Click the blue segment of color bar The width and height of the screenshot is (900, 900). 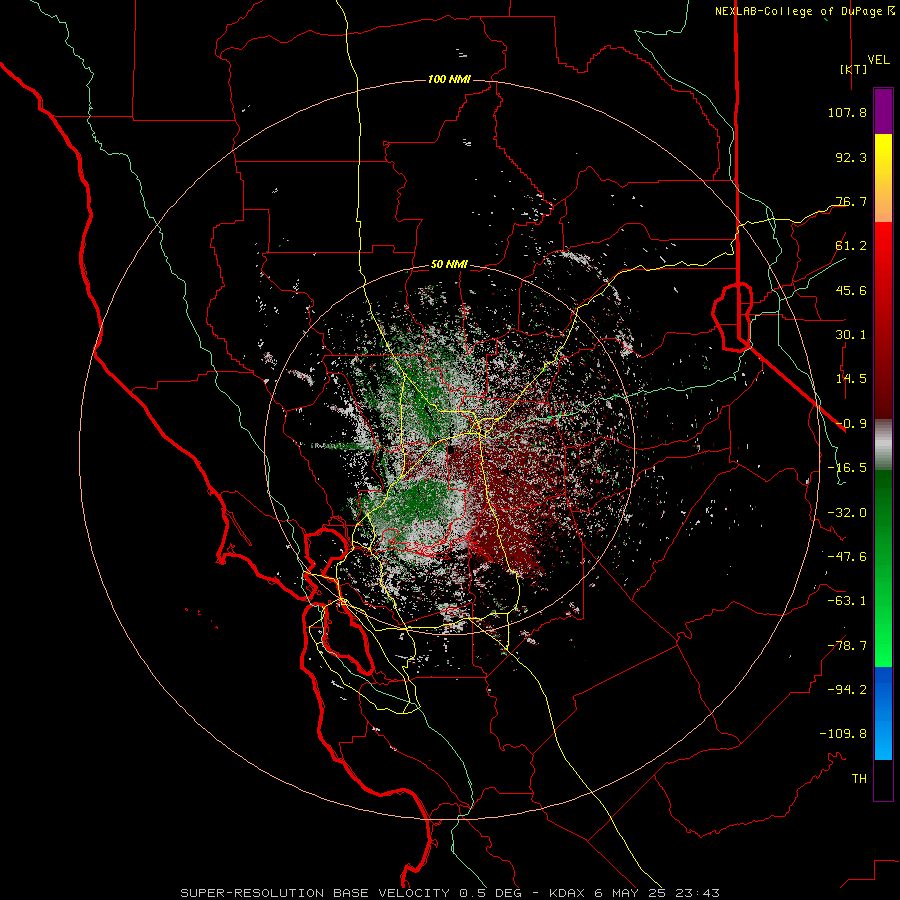click(883, 713)
